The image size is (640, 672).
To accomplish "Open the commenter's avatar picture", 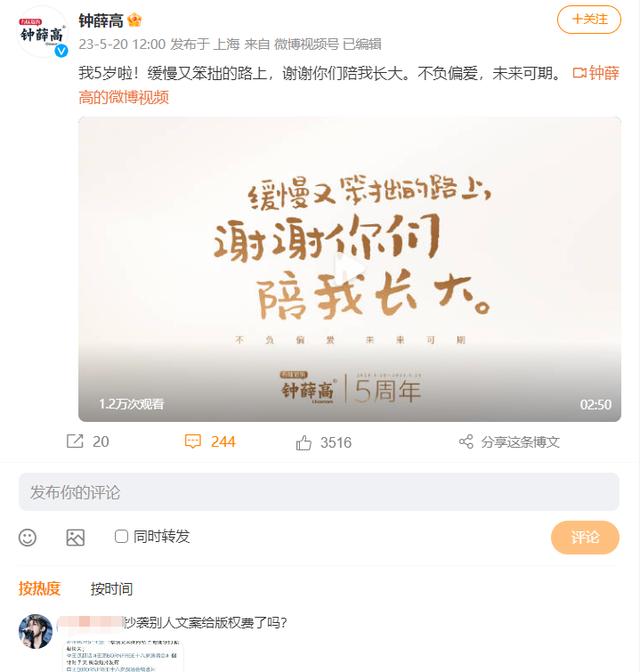I will pos(36,631).
